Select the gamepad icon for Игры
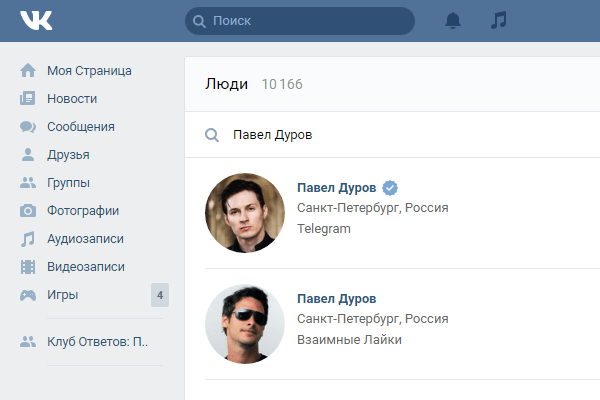Screen dimensions: 600x400 (28, 295)
